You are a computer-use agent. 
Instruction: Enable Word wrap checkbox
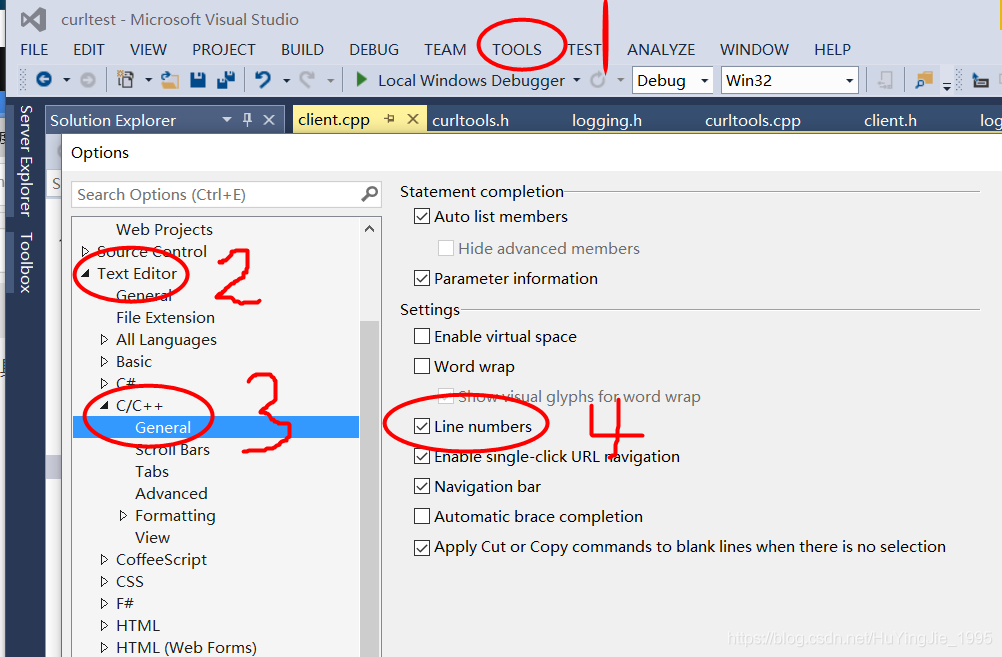pos(422,366)
